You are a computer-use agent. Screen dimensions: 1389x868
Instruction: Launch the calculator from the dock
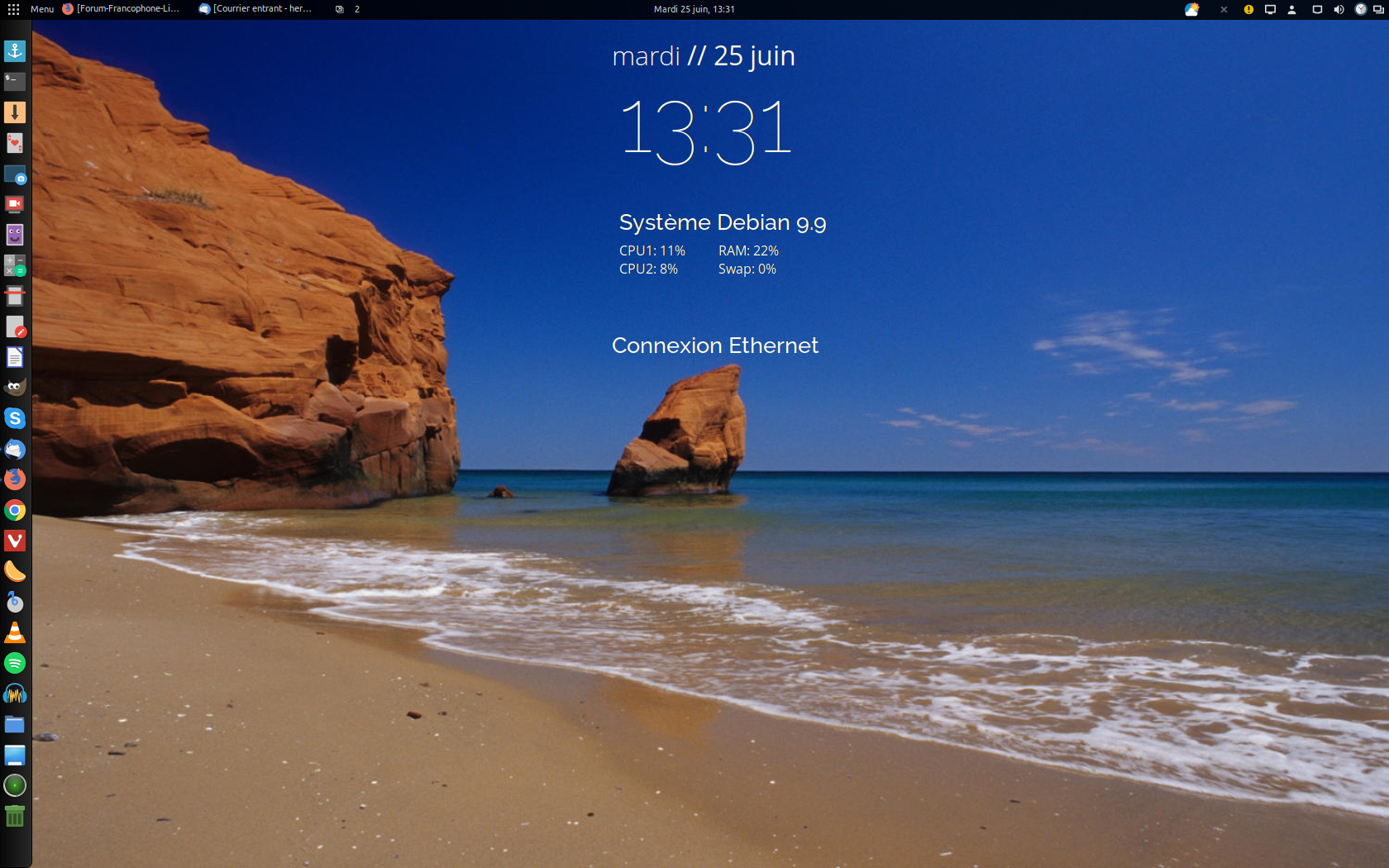pos(15,265)
